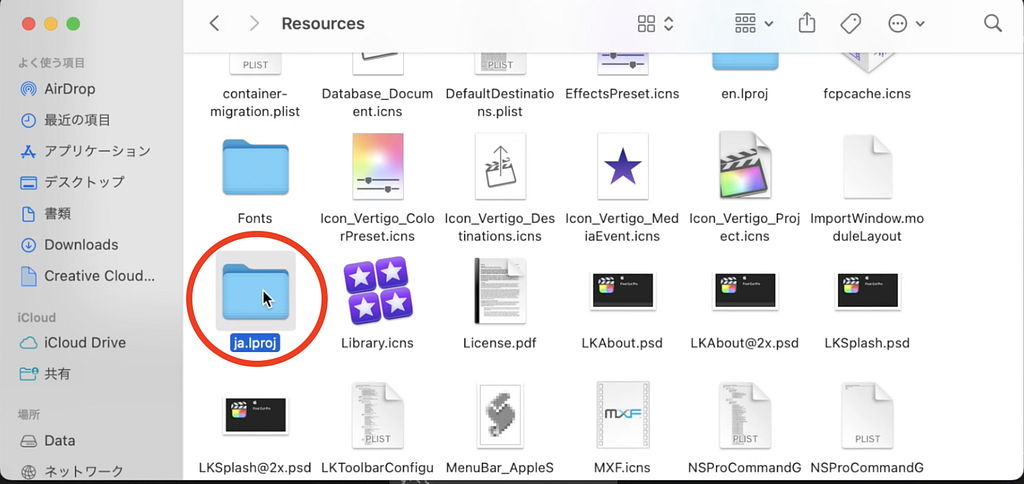Click the Resources window title
Screen dimensions: 1024x484
pos(323,24)
